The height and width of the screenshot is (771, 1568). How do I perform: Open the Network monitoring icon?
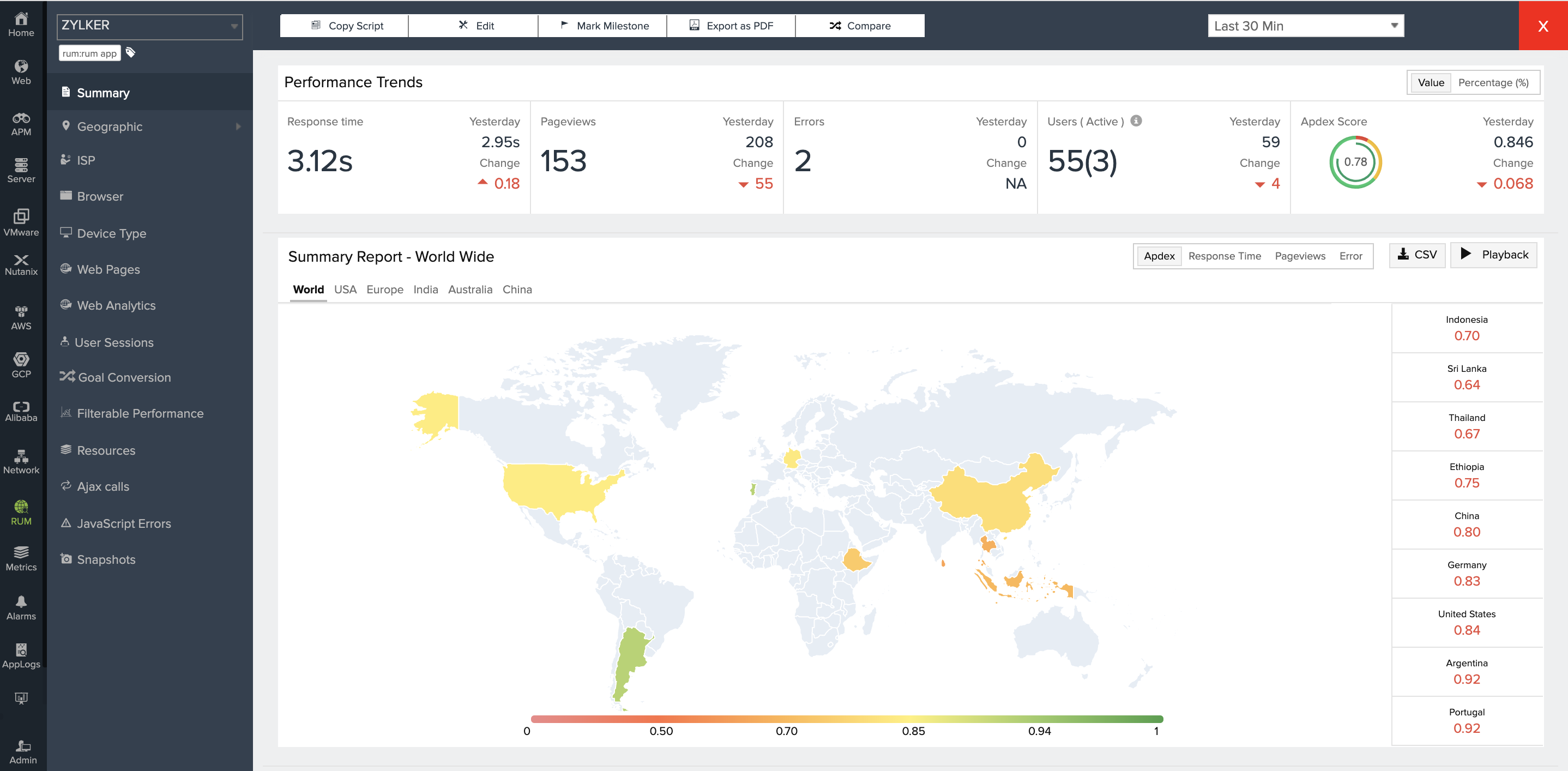click(x=21, y=462)
